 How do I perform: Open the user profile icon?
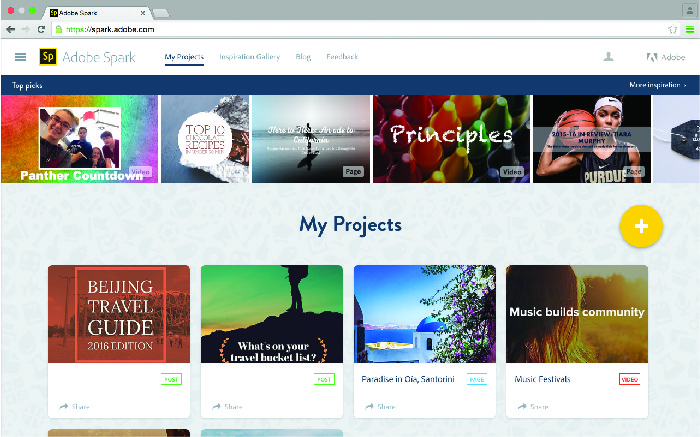pos(608,57)
